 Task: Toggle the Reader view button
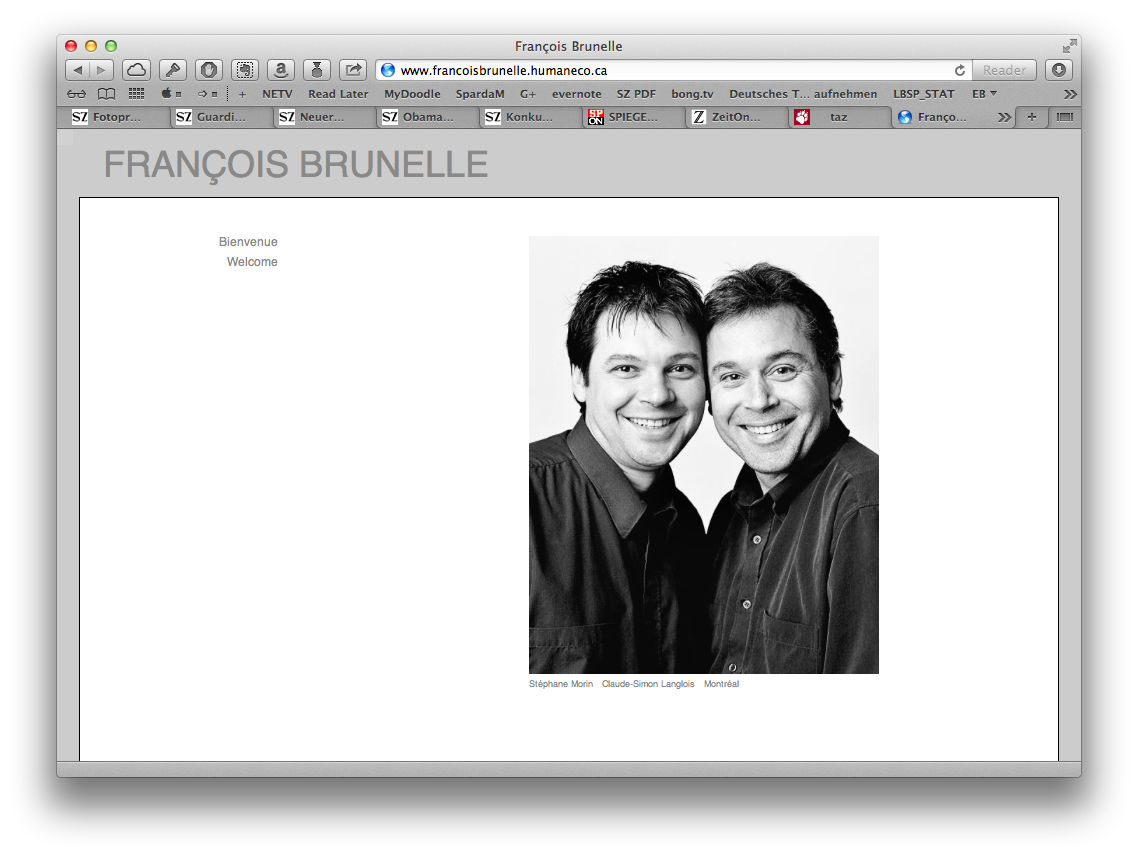pyautogui.click(x=1004, y=70)
